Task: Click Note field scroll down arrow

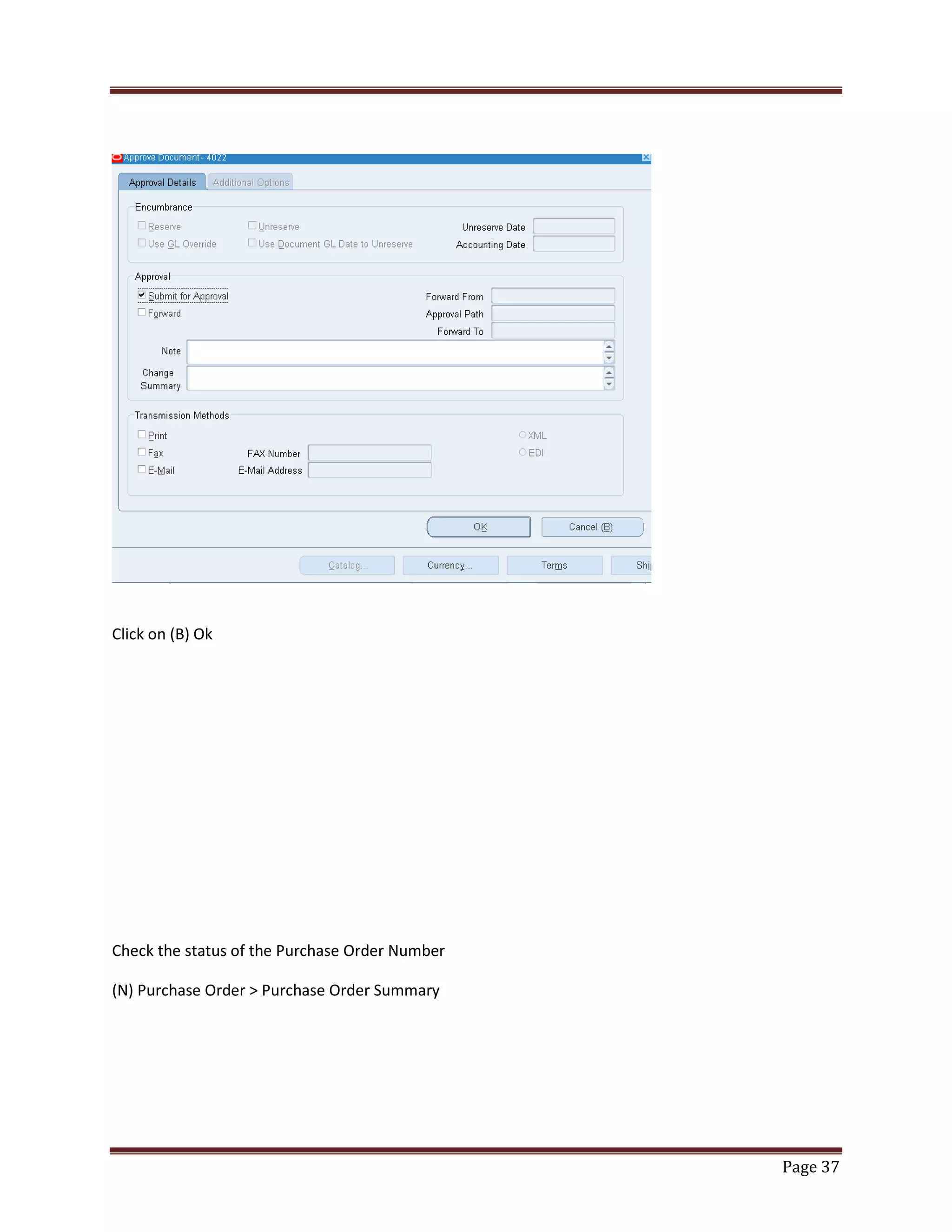Action: (x=609, y=359)
